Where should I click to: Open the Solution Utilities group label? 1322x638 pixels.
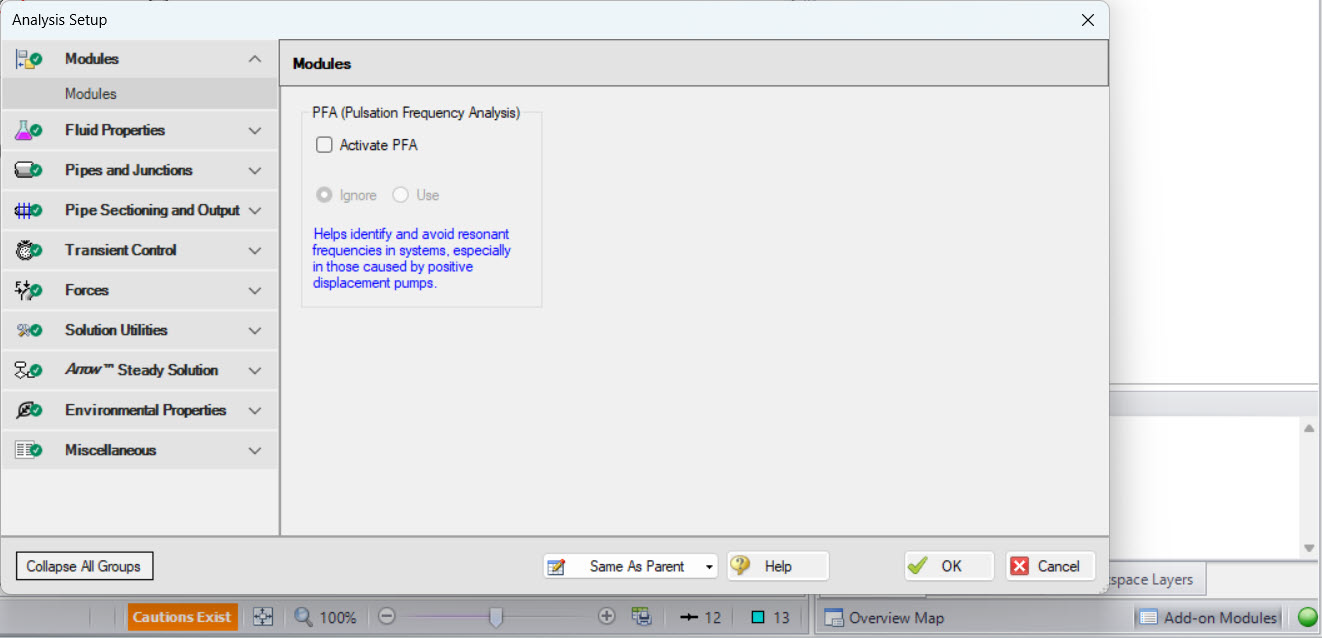pyautogui.click(x=116, y=330)
